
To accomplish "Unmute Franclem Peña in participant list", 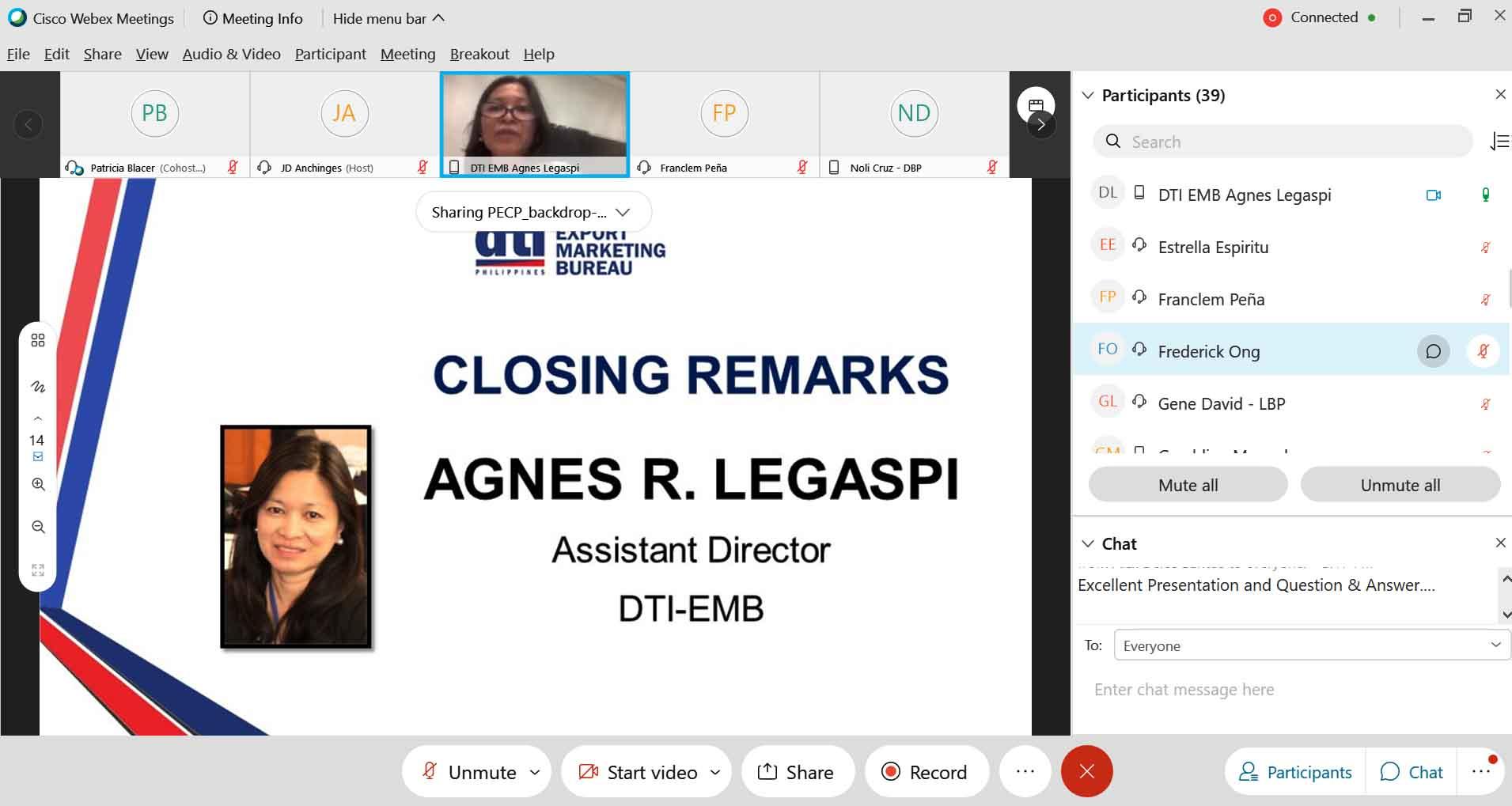I will pos(1485,299).
